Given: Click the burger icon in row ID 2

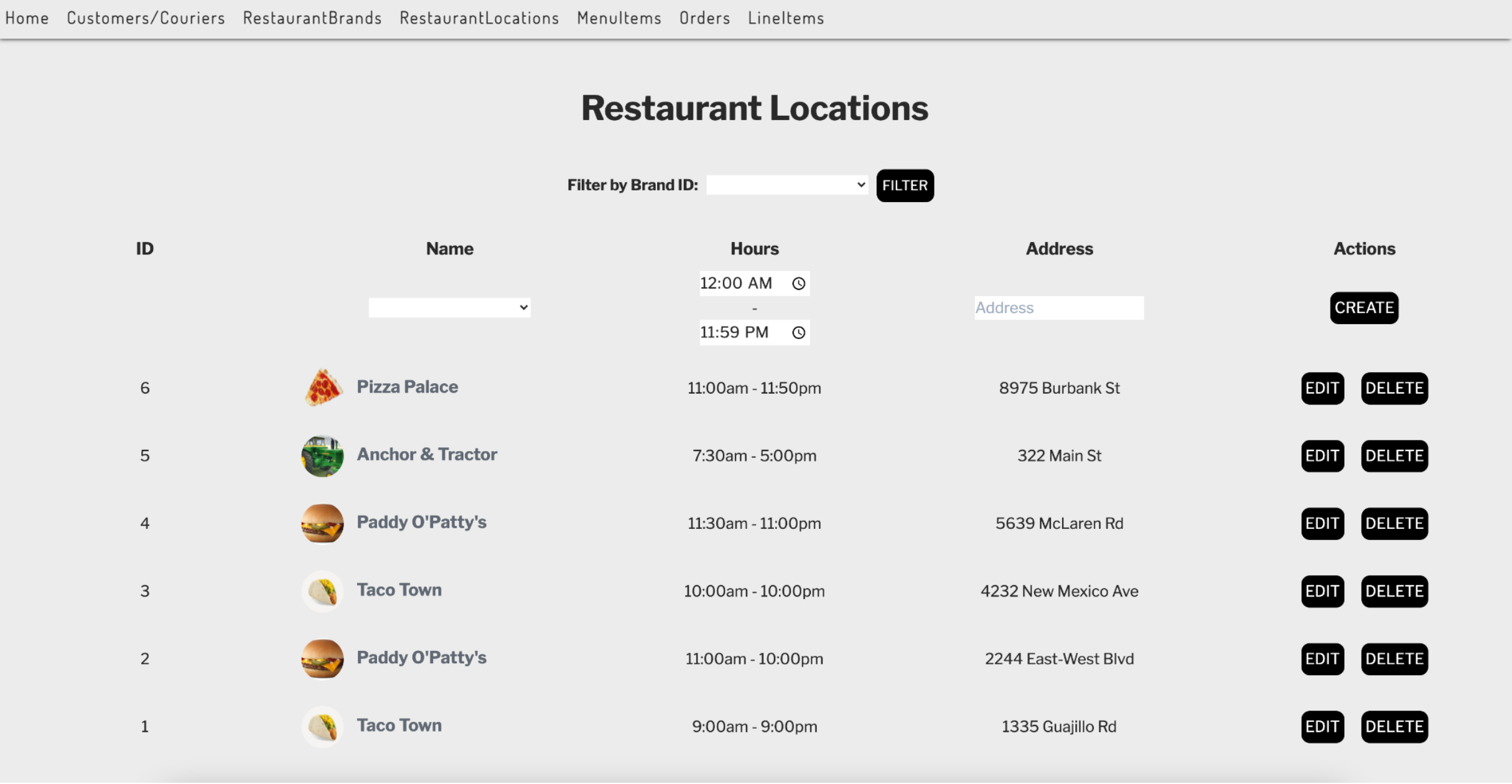Looking at the screenshot, I should [x=323, y=658].
